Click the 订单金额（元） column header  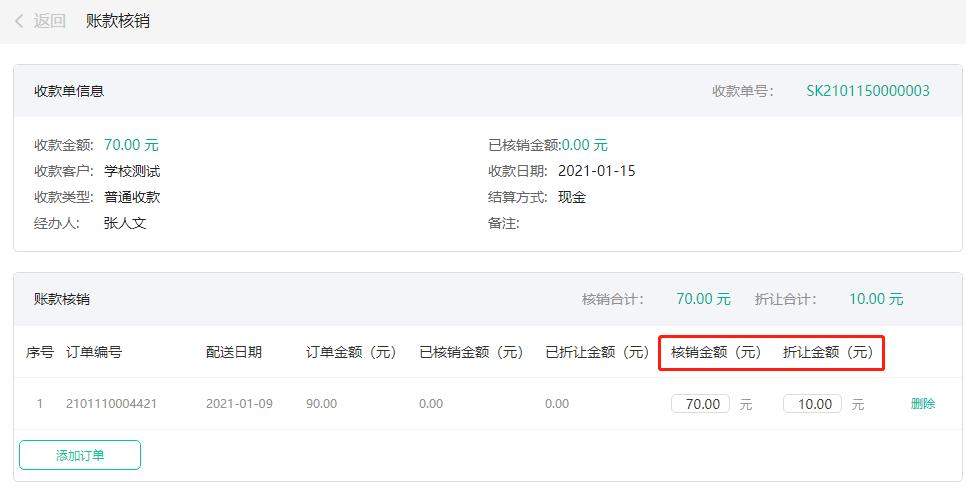pyautogui.click(x=351, y=352)
